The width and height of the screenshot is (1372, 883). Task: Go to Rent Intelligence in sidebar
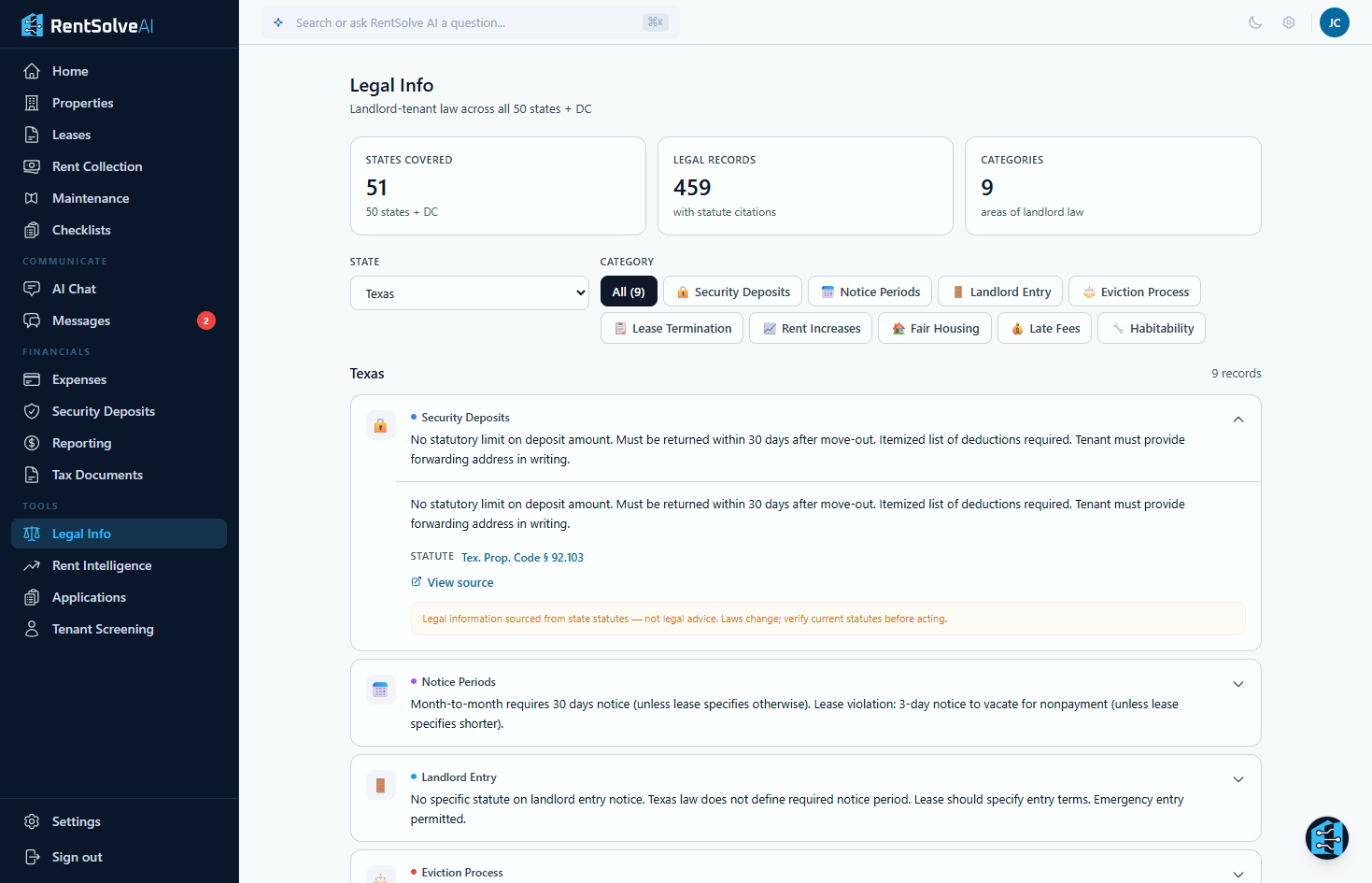click(x=102, y=565)
